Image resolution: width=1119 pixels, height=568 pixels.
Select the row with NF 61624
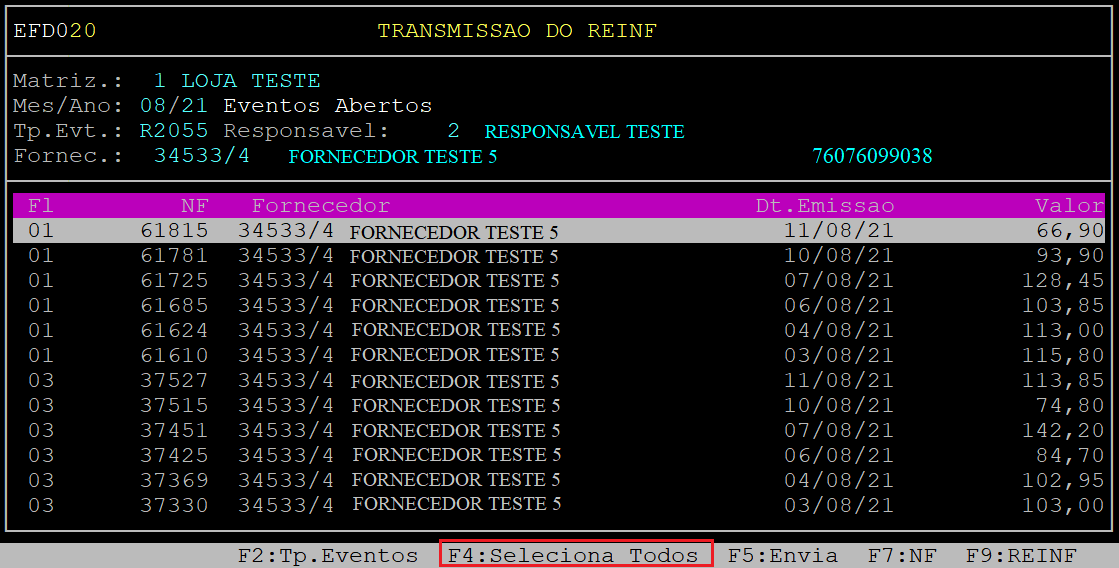[x=558, y=330]
